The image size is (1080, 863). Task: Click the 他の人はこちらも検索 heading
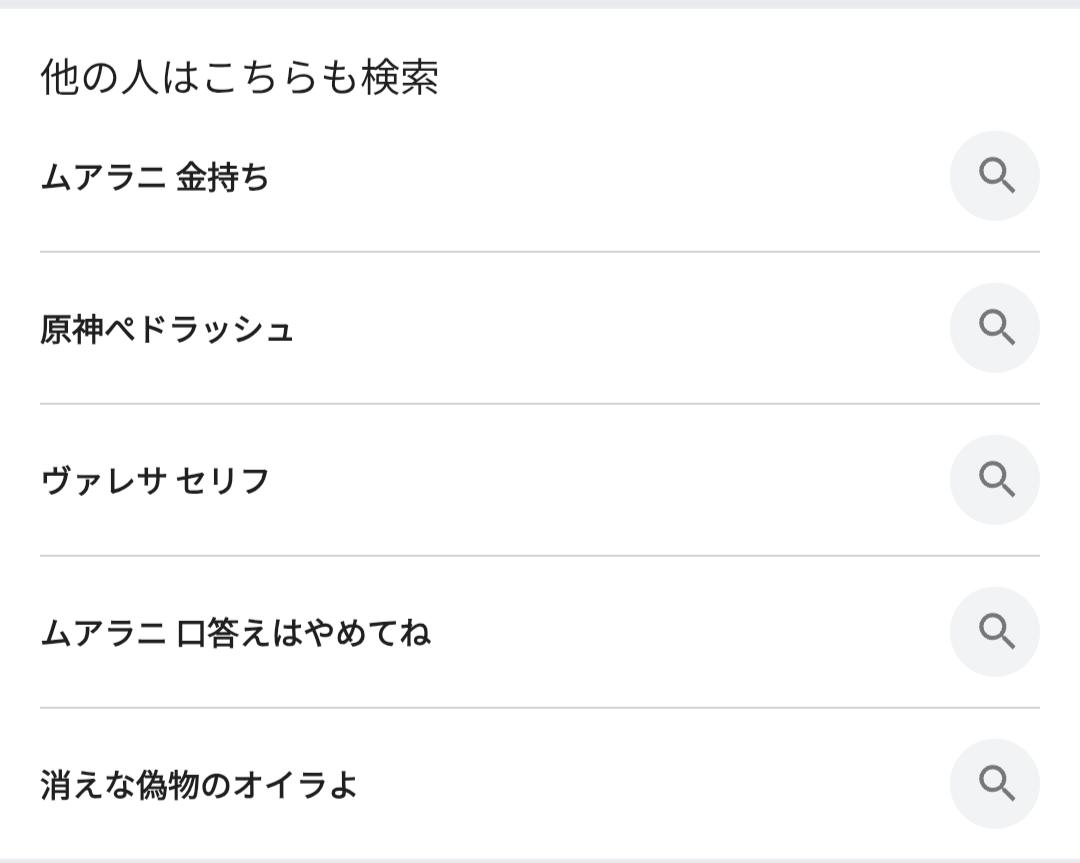tap(240, 78)
